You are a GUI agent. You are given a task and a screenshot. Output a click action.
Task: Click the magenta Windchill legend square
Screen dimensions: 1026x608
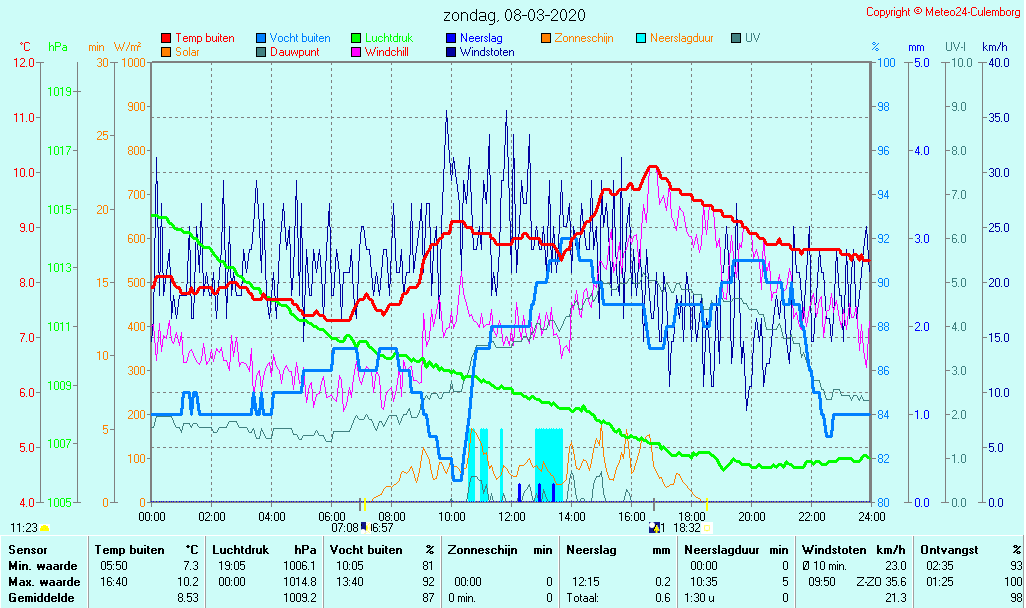(356, 52)
